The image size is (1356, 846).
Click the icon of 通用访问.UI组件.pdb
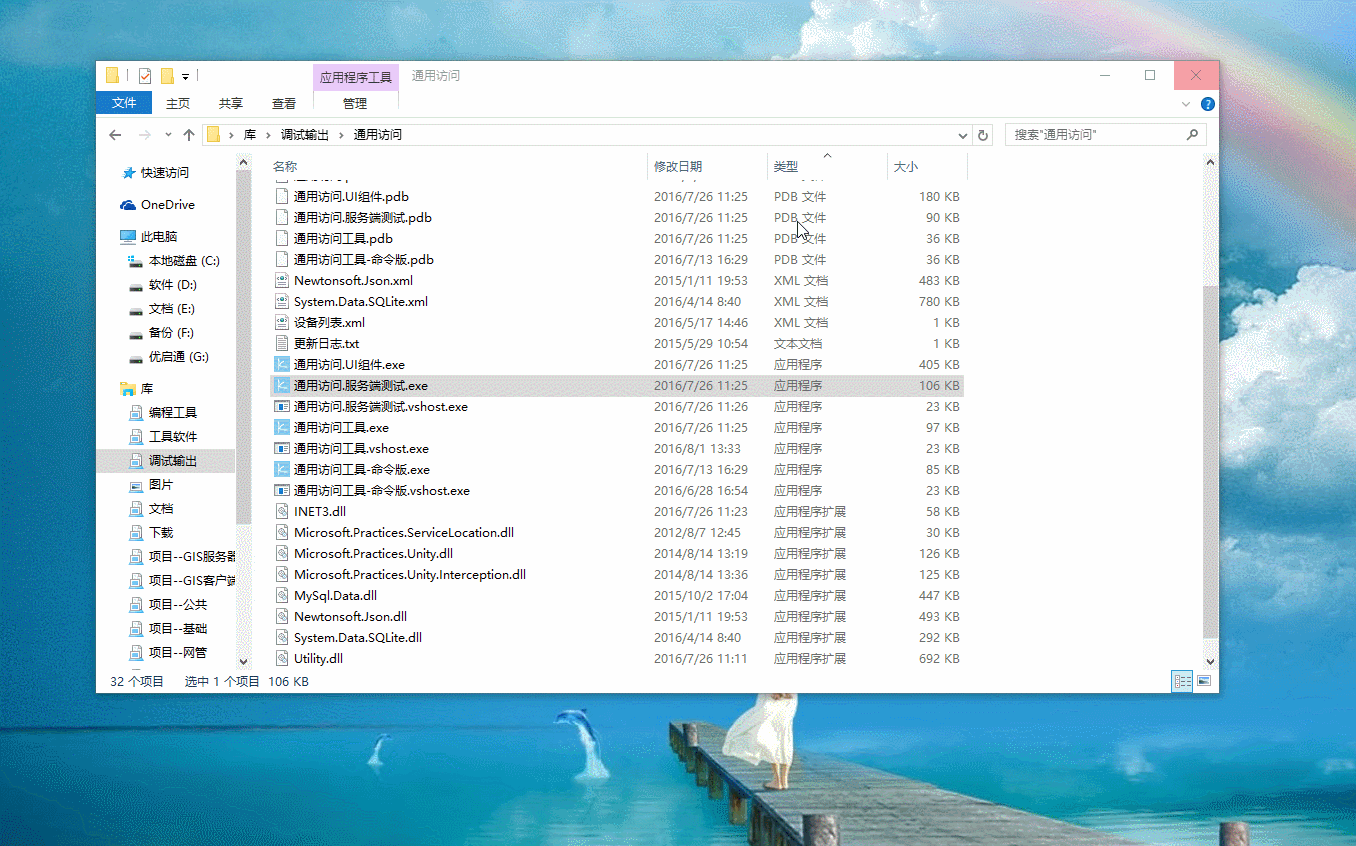282,197
